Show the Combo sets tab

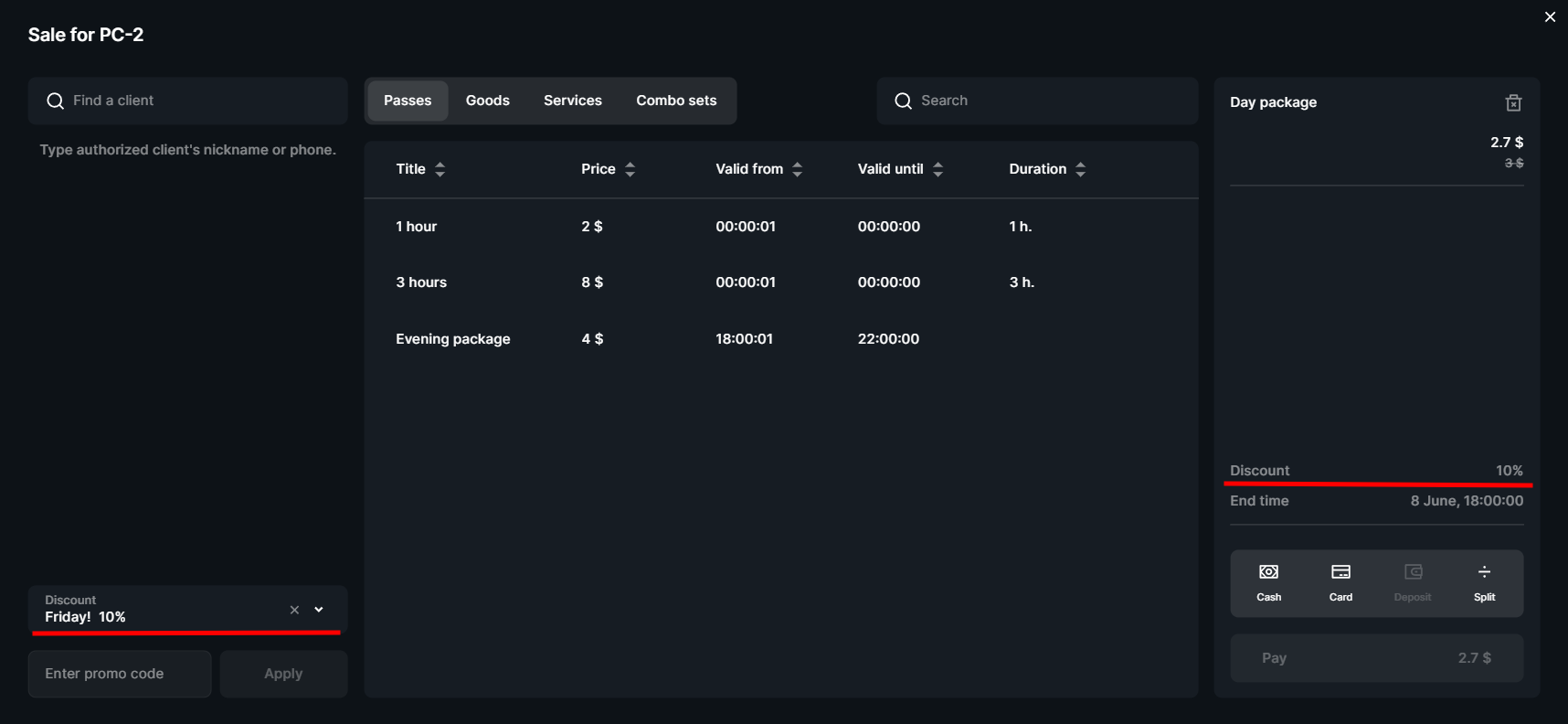[x=676, y=101]
